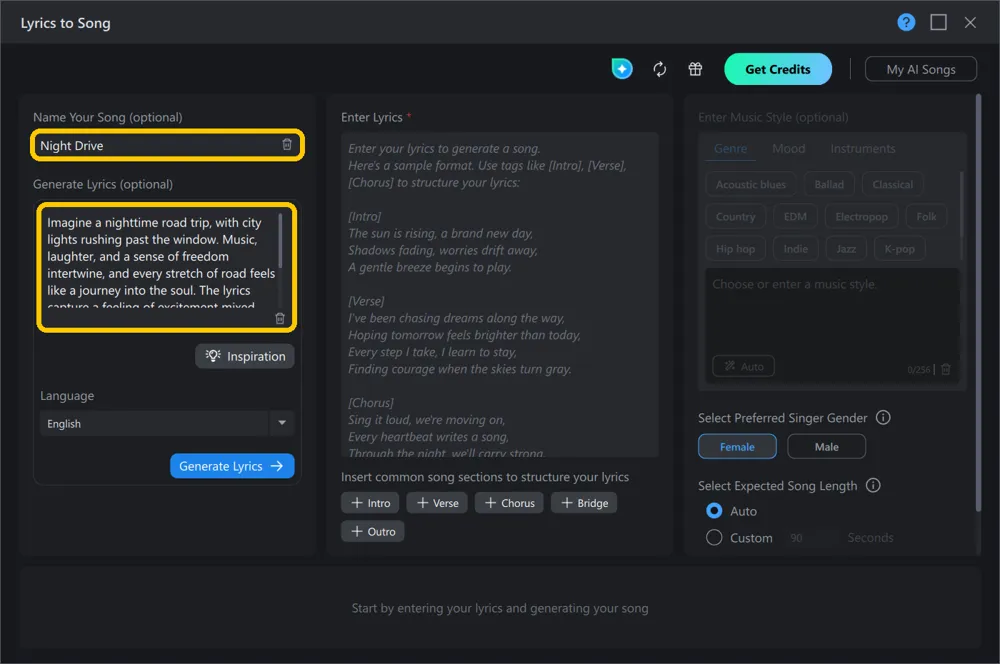Choose the Indie genre tag
1000x664 pixels.
coord(795,249)
